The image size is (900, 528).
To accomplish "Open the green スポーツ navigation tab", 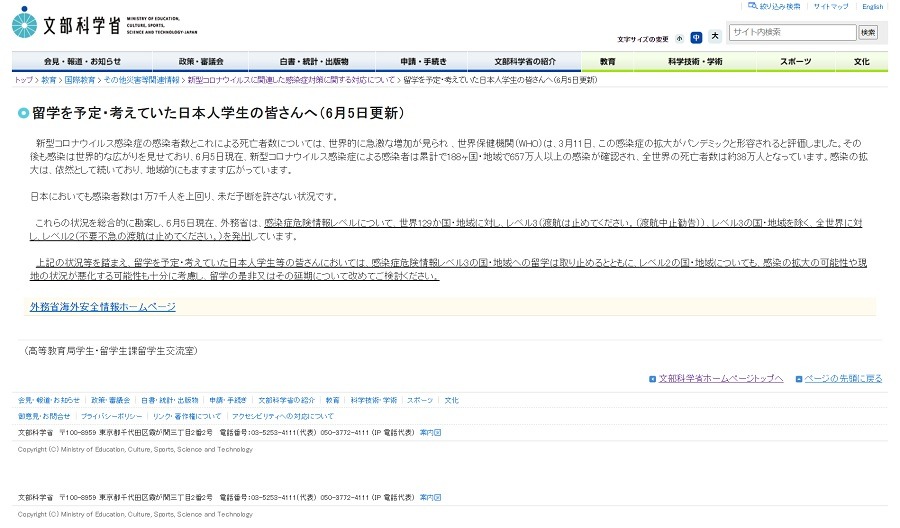I will tap(796, 61).
